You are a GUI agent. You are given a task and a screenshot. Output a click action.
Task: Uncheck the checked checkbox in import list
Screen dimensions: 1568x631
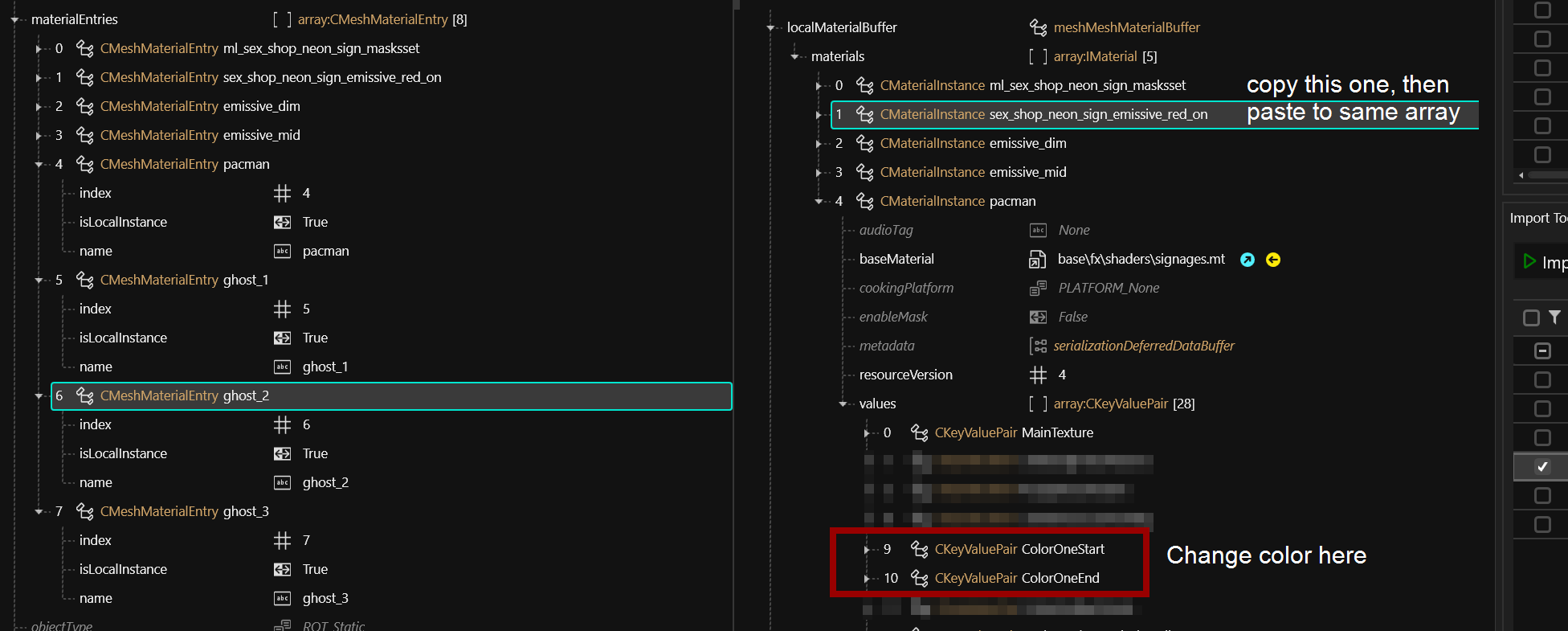coord(1542,467)
